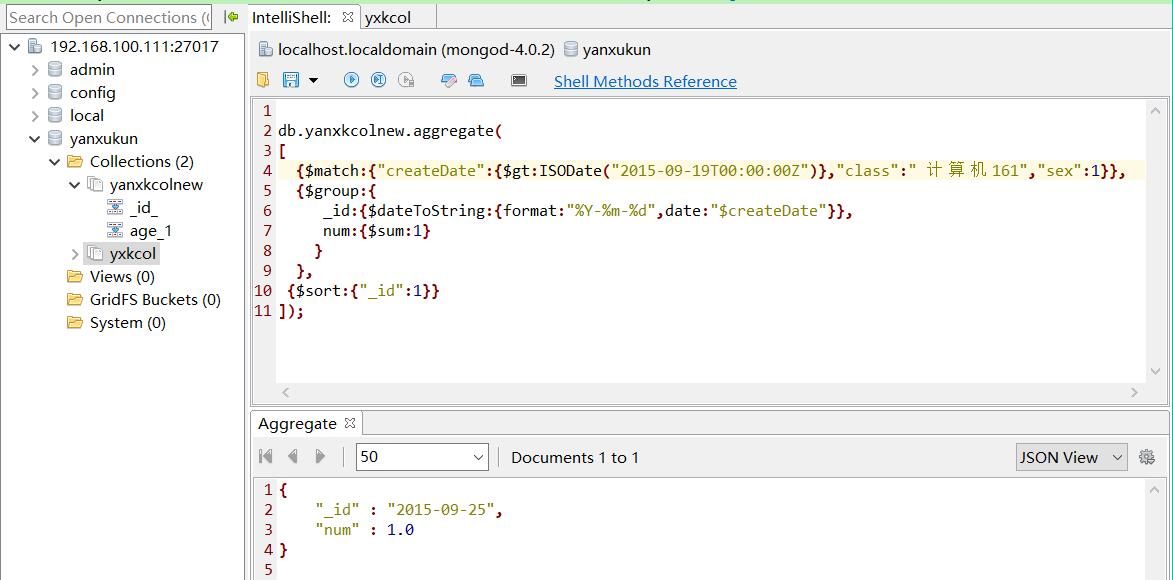Open Shell Methods Reference link

pos(645,82)
